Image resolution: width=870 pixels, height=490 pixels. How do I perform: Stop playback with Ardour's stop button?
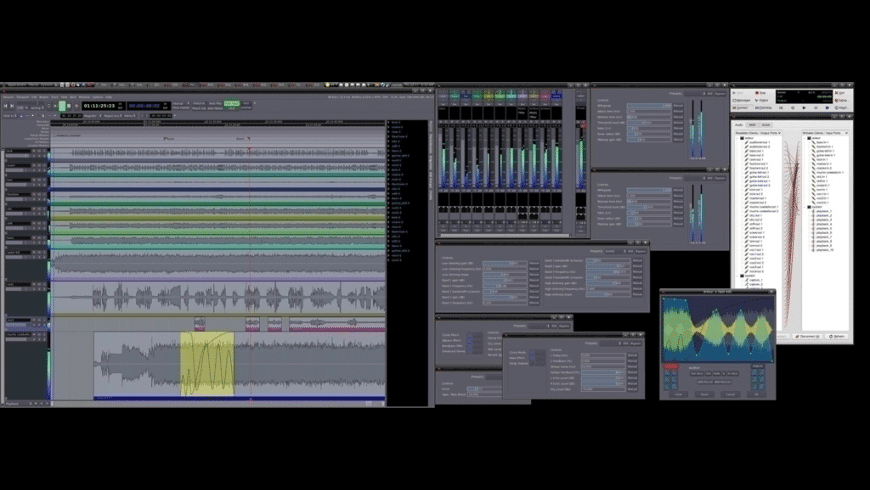pyautogui.click(x=69, y=105)
